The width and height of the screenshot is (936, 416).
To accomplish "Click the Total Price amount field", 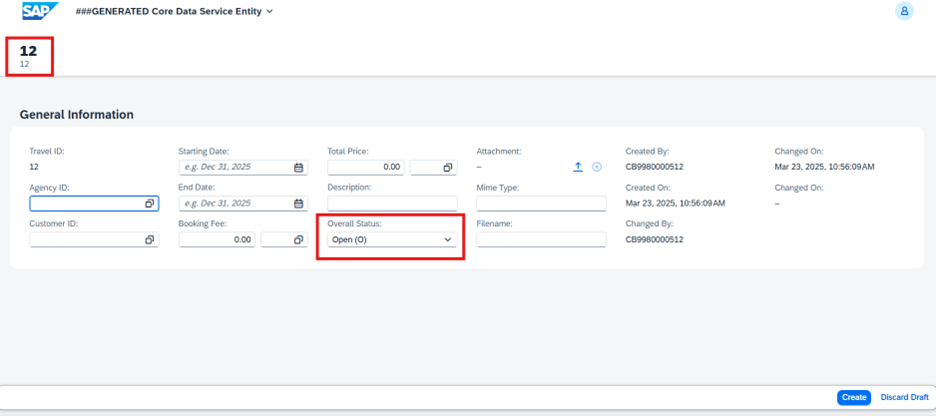I will (365, 168).
